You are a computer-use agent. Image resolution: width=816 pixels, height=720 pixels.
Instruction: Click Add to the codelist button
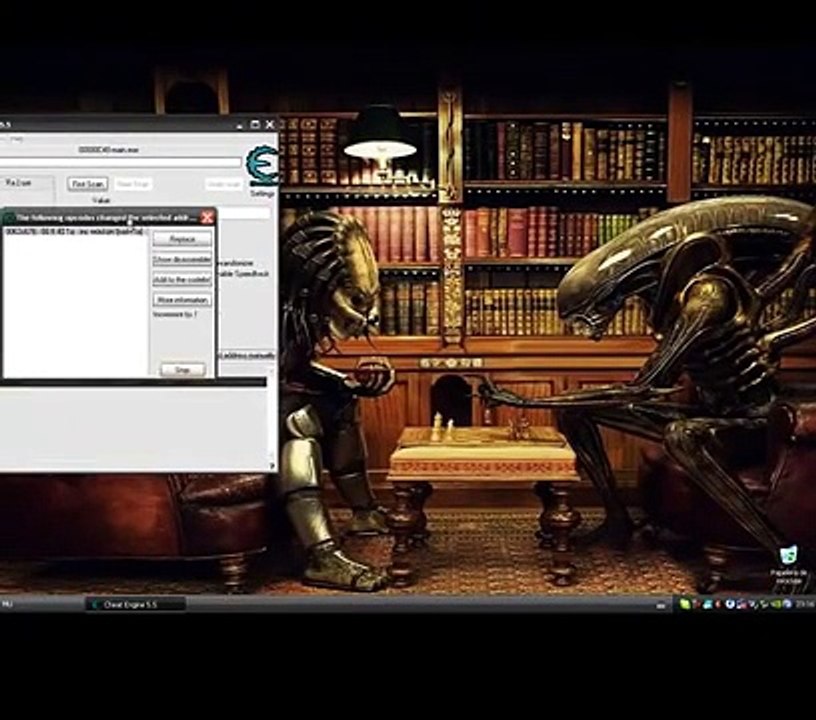pyautogui.click(x=182, y=279)
